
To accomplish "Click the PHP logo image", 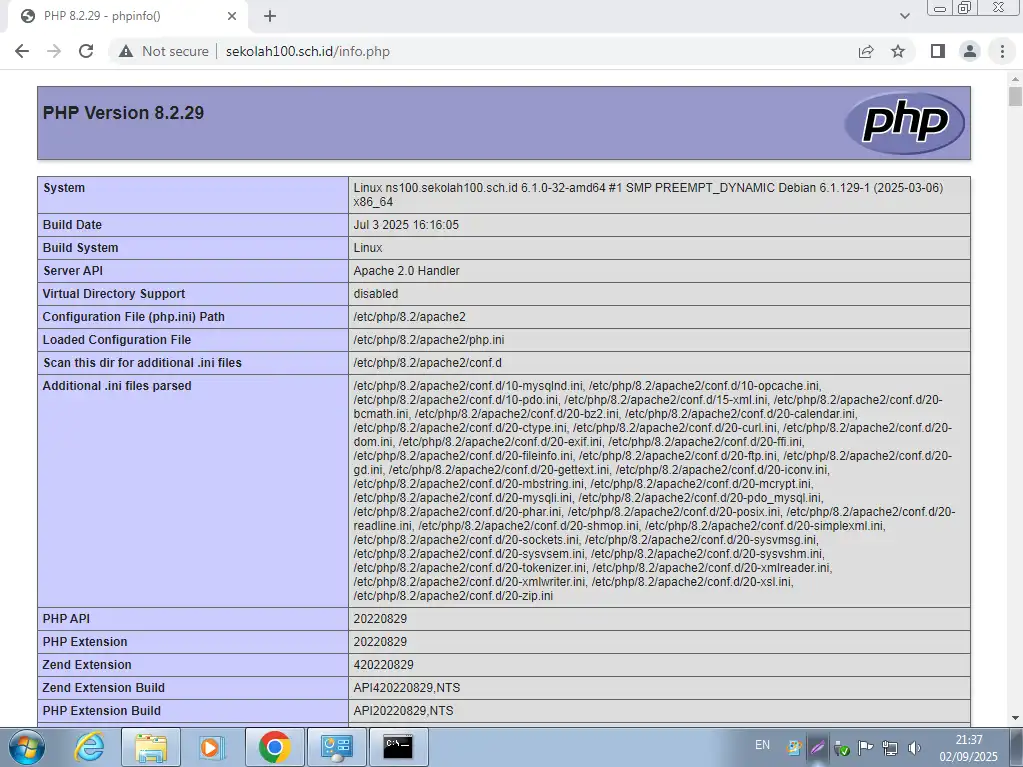I will (x=905, y=123).
